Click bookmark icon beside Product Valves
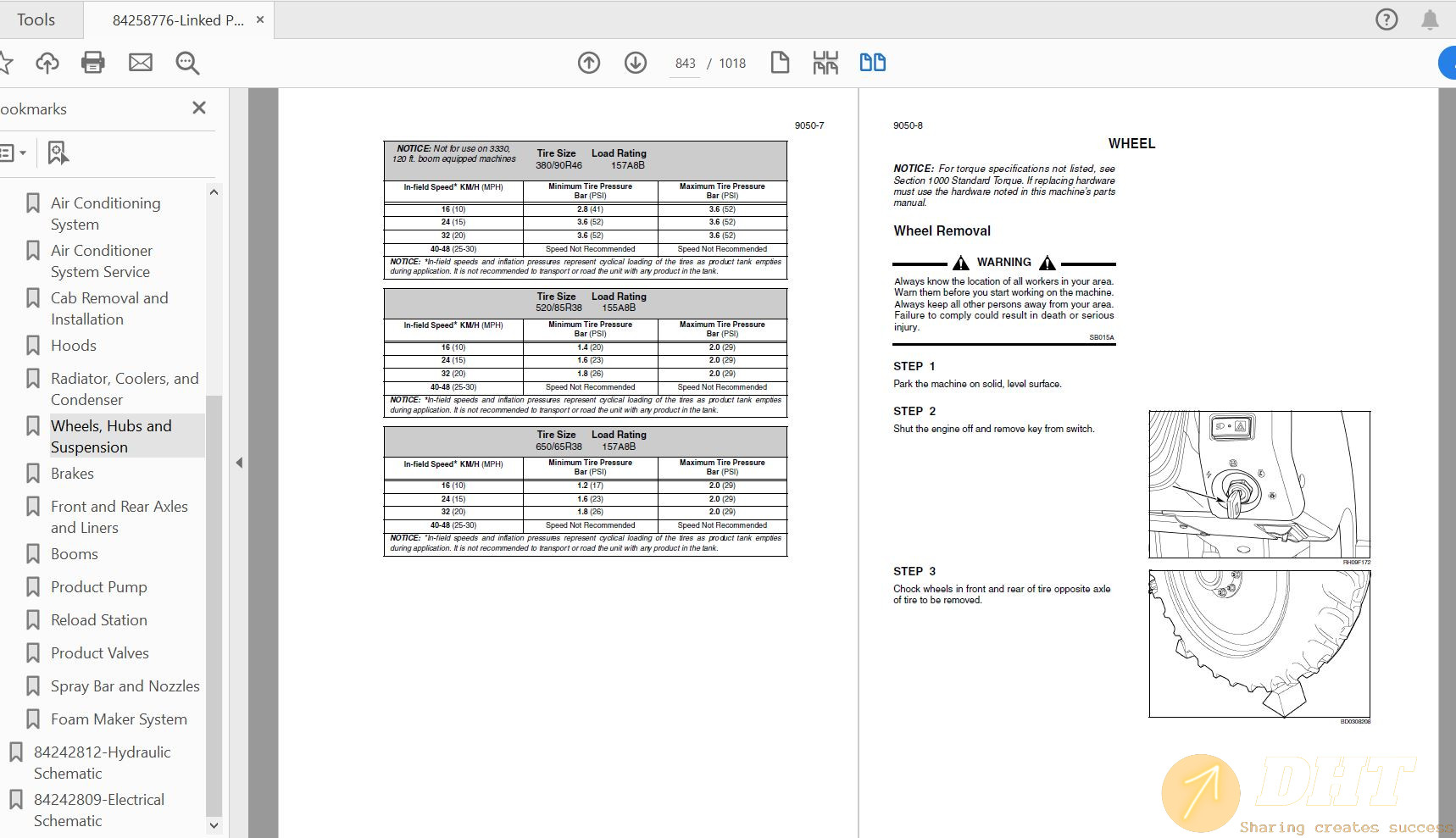Image resolution: width=1456 pixels, height=838 pixels. coord(33,652)
